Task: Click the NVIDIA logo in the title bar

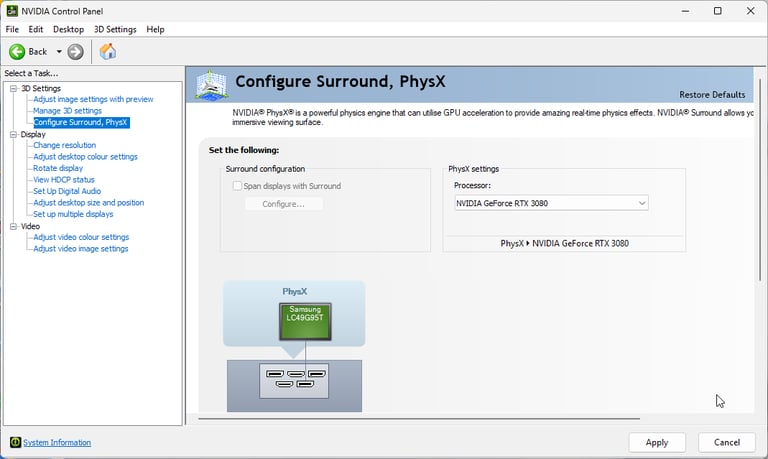Action: 12,10
